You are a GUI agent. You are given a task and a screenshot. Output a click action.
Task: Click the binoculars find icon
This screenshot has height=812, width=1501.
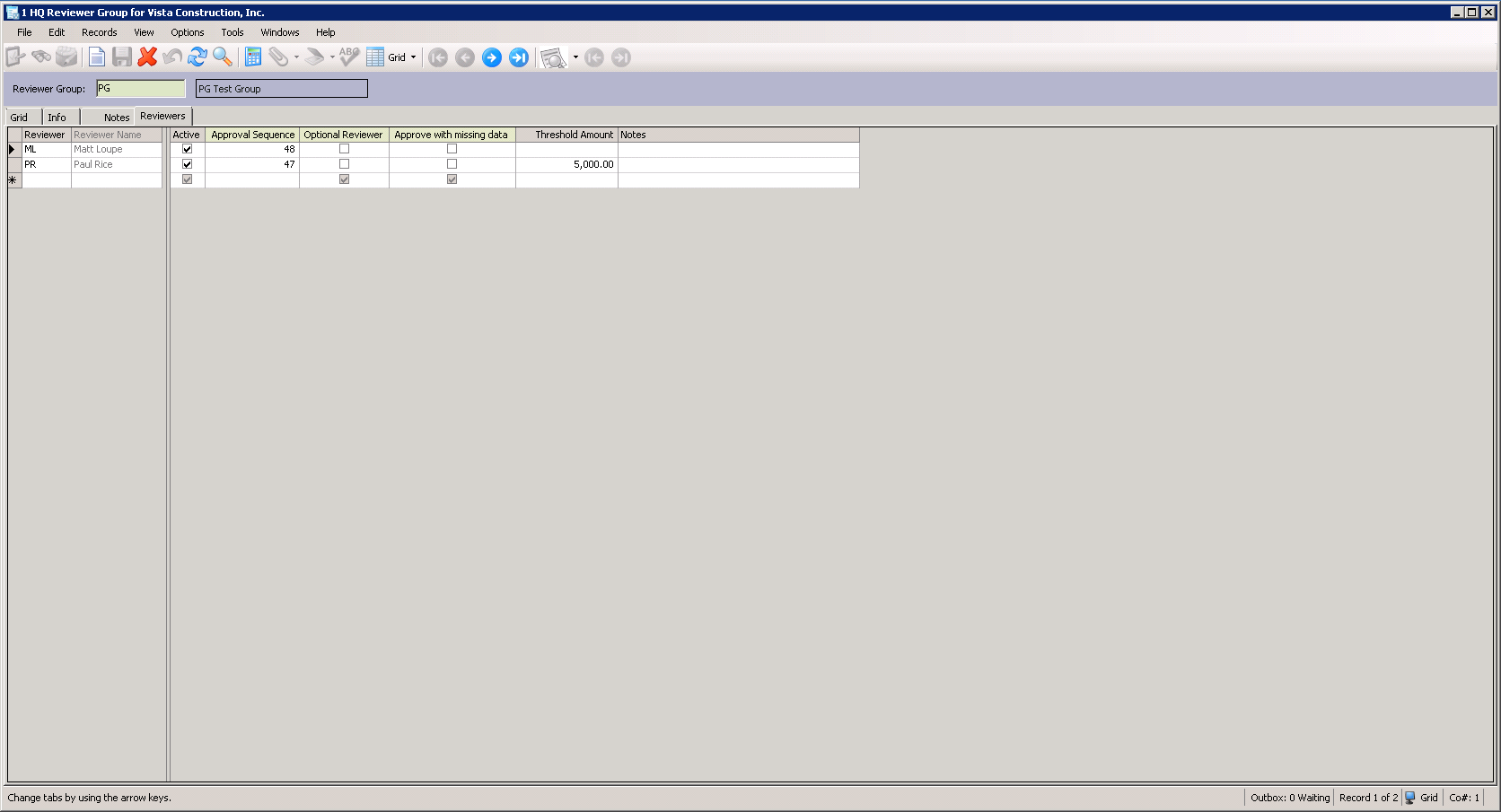(40, 57)
